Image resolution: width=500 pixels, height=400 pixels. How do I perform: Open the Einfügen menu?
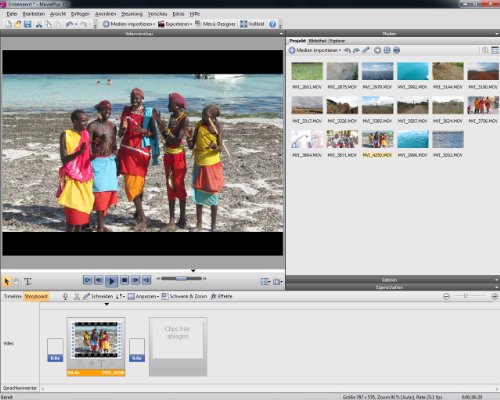(80, 14)
